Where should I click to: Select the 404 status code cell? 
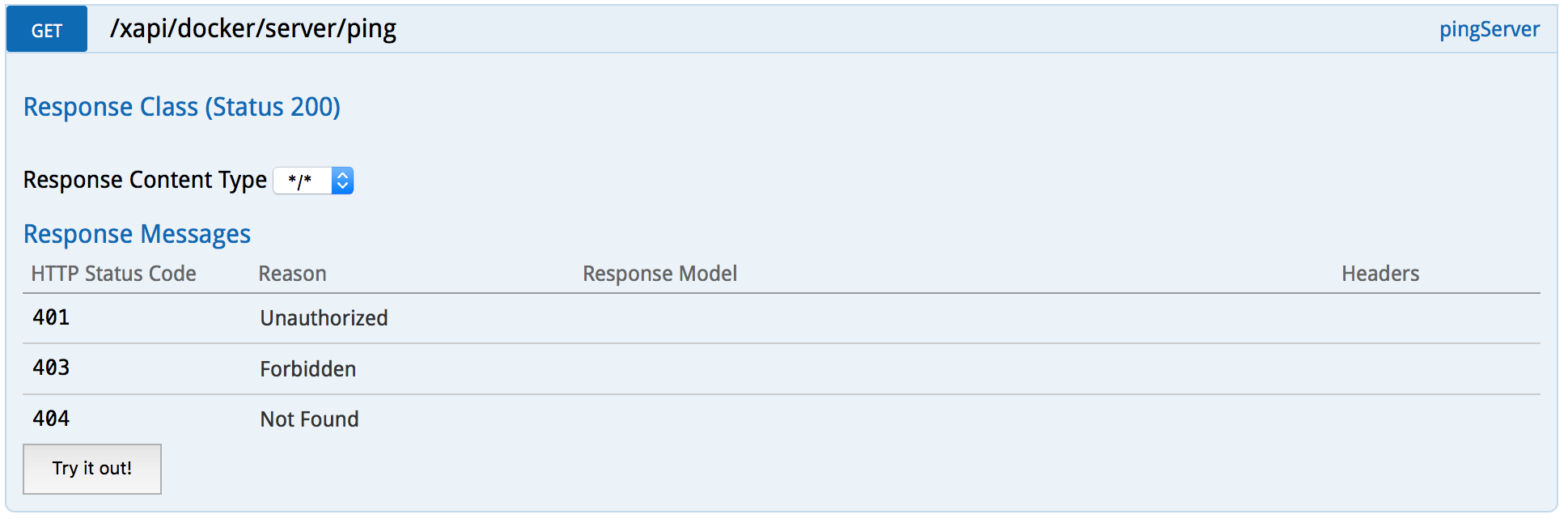pyautogui.click(x=51, y=419)
